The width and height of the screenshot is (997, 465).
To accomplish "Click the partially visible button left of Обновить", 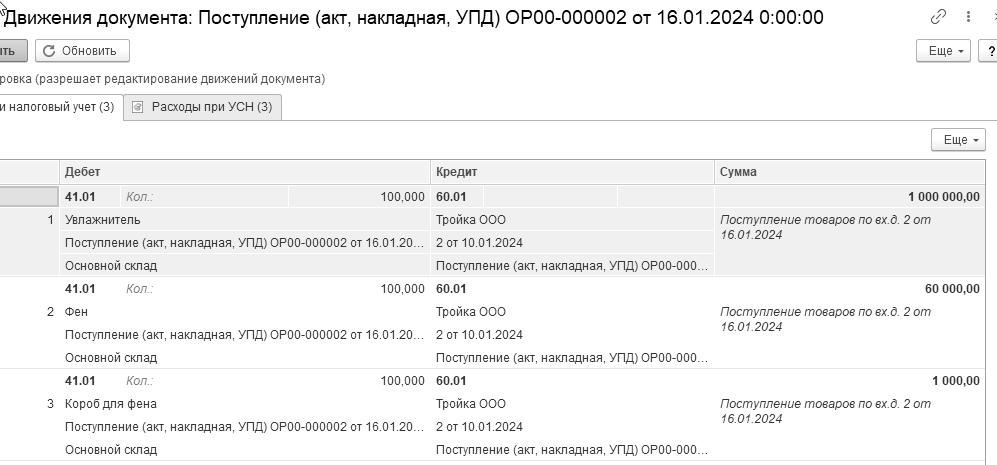I will pyautogui.click(x=13, y=51).
